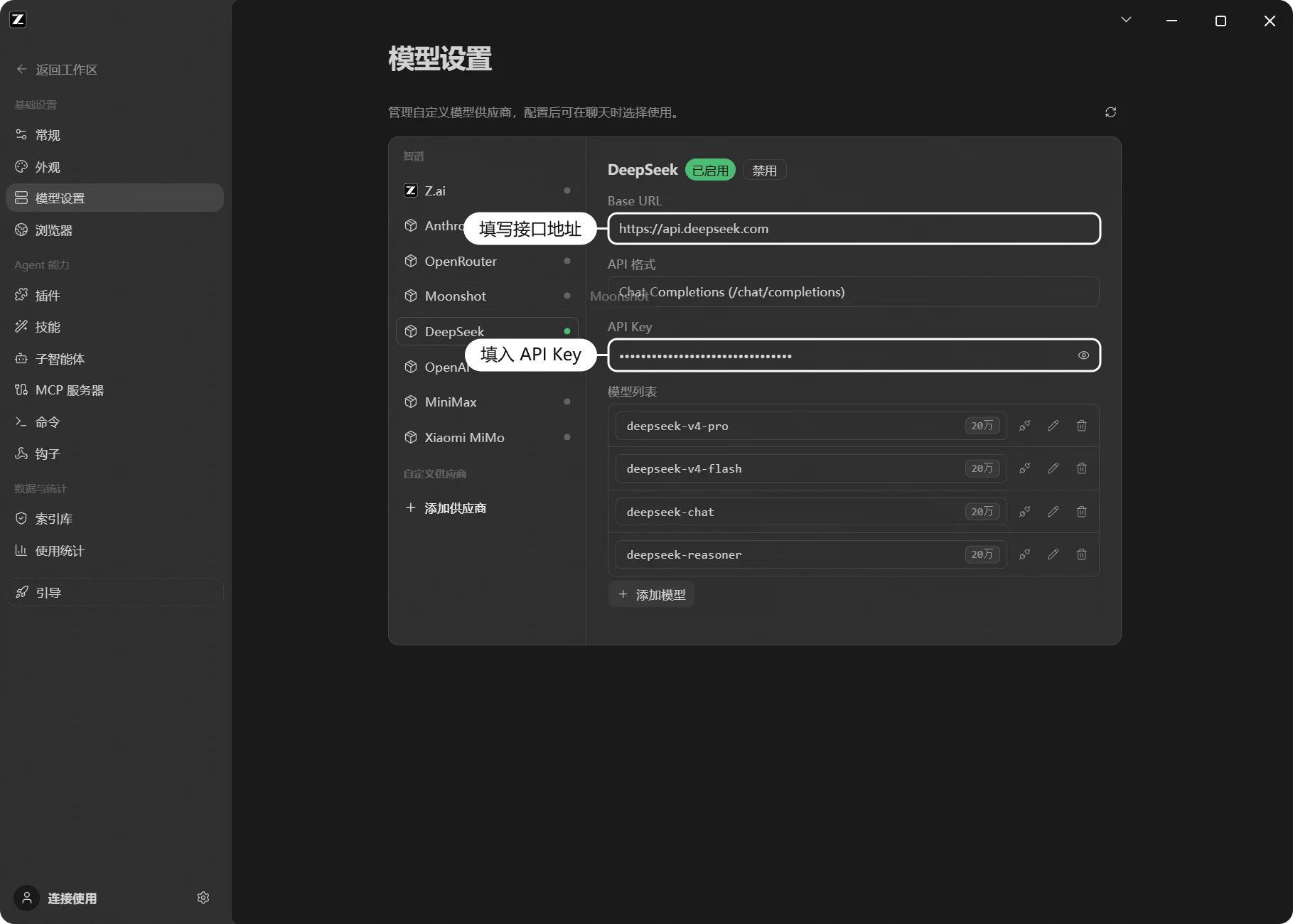Open the 子智能体 sub-agents page
The height and width of the screenshot is (924, 1293).
(x=114, y=359)
